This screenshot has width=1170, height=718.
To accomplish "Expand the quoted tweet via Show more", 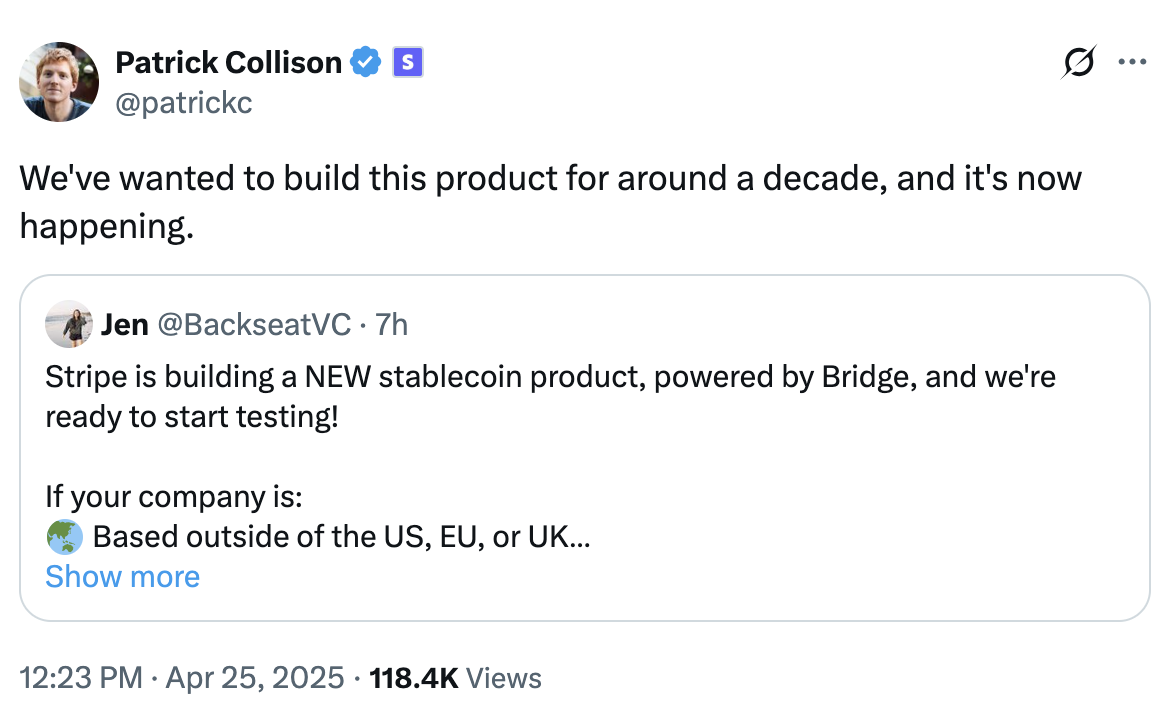I will pyautogui.click(x=122, y=576).
